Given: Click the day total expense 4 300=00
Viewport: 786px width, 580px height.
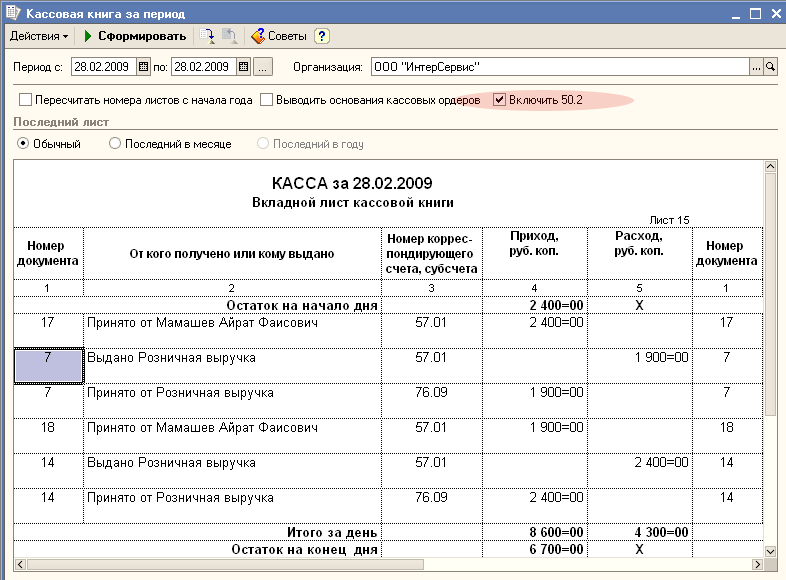Looking at the screenshot, I should 661,532.
